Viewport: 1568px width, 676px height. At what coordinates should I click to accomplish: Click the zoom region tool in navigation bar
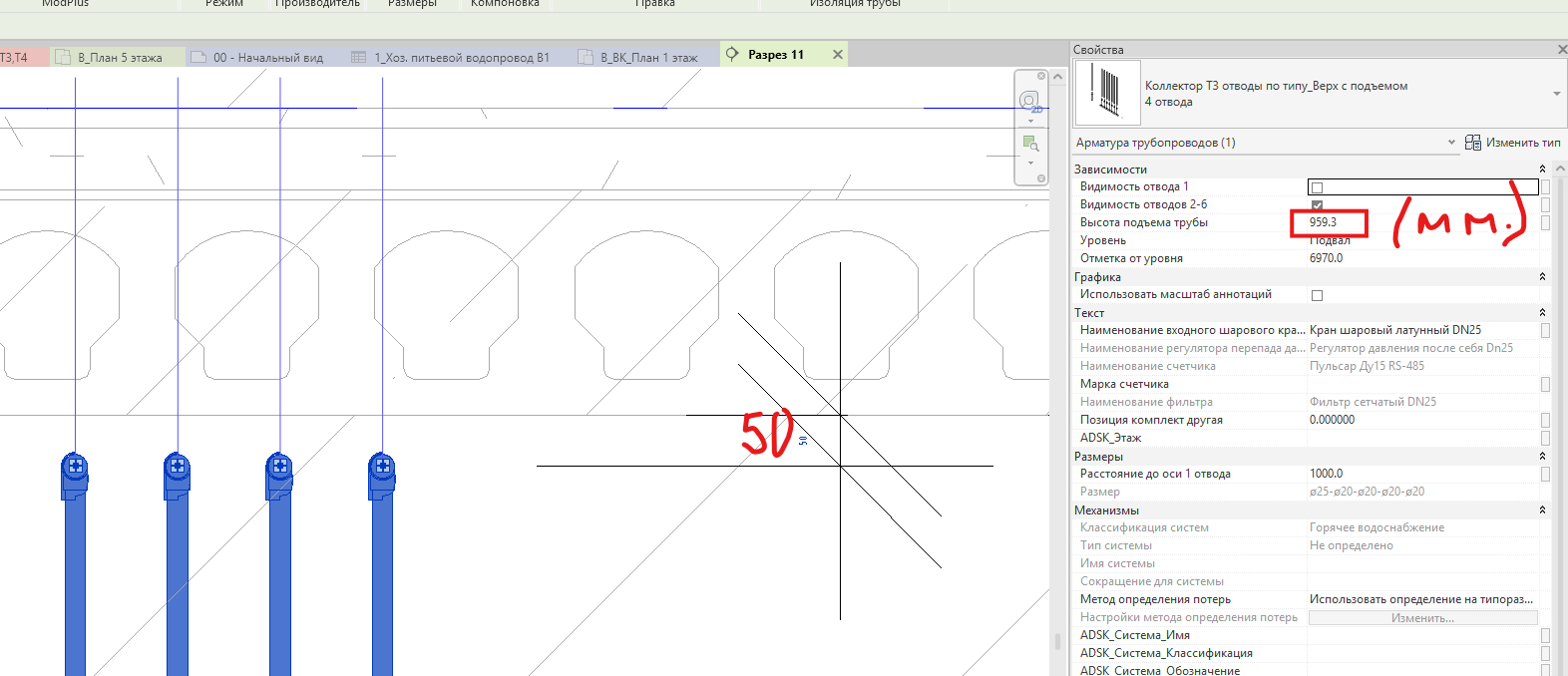pos(1030,145)
